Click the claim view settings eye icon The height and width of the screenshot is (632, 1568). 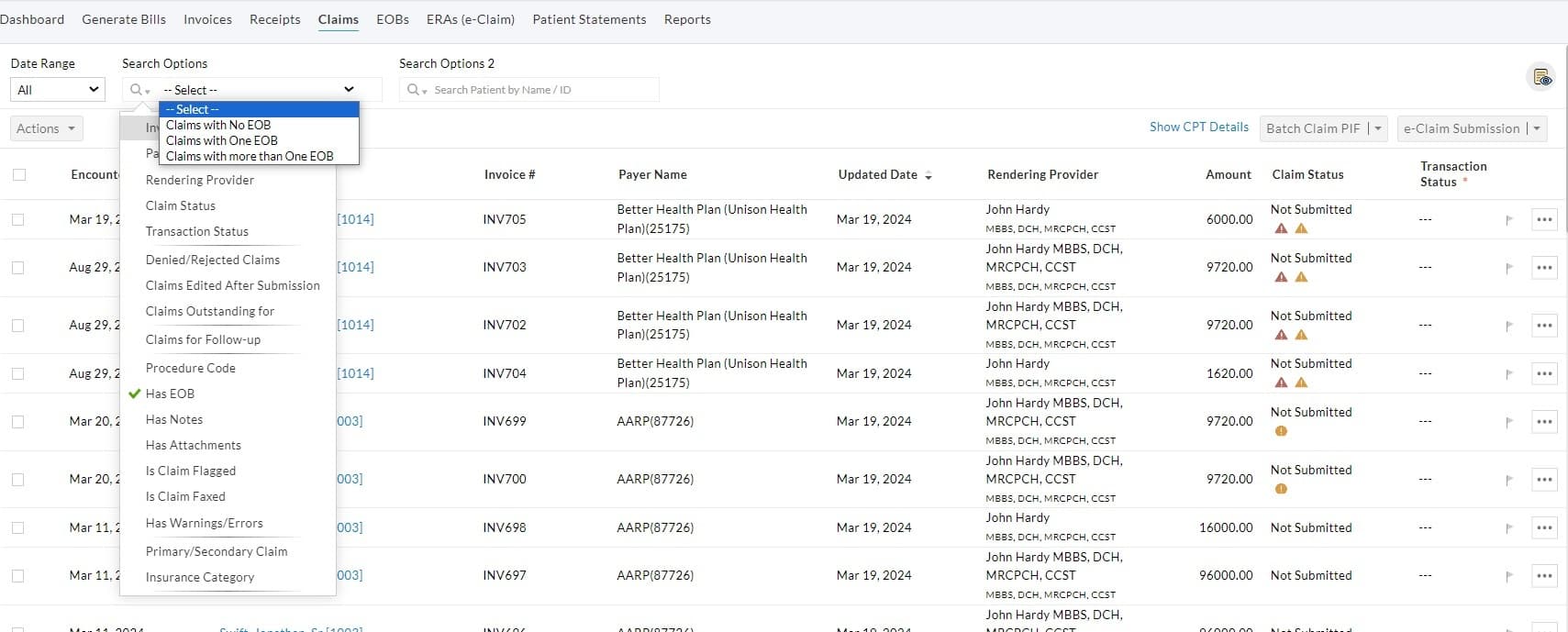point(1542,78)
